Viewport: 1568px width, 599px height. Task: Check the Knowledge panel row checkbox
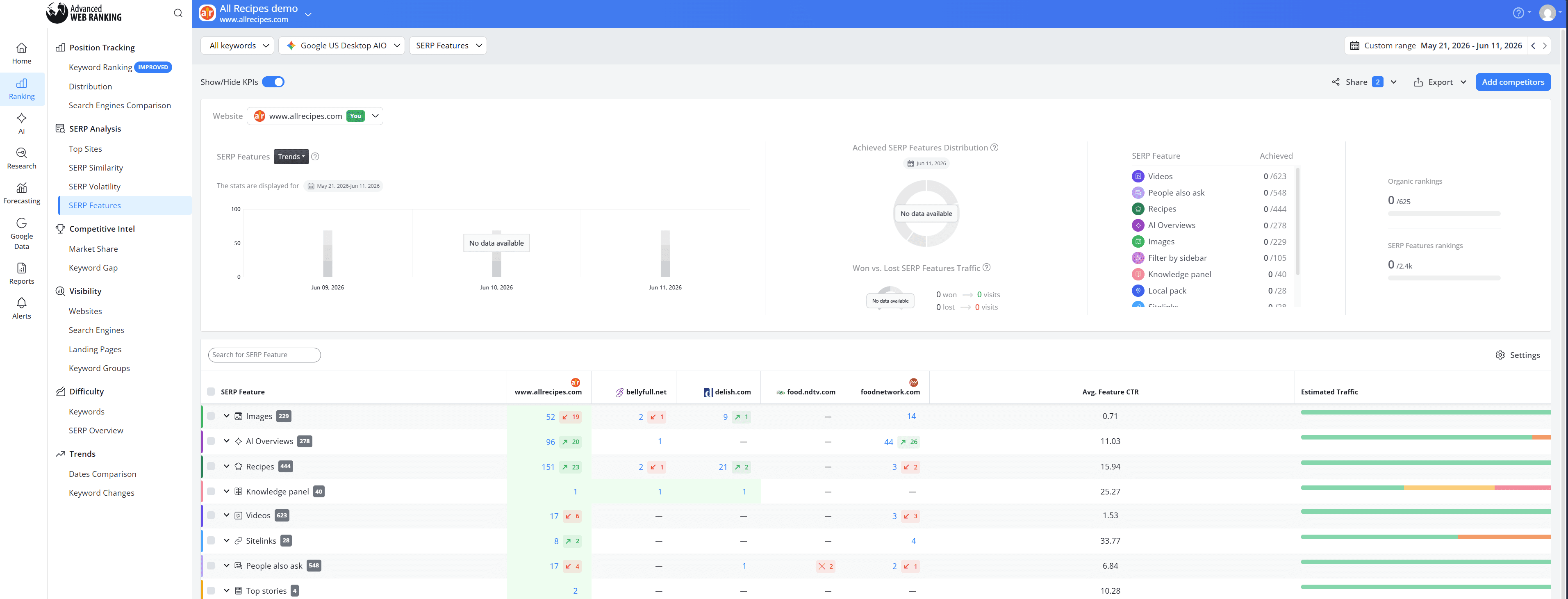pyautogui.click(x=211, y=491)
